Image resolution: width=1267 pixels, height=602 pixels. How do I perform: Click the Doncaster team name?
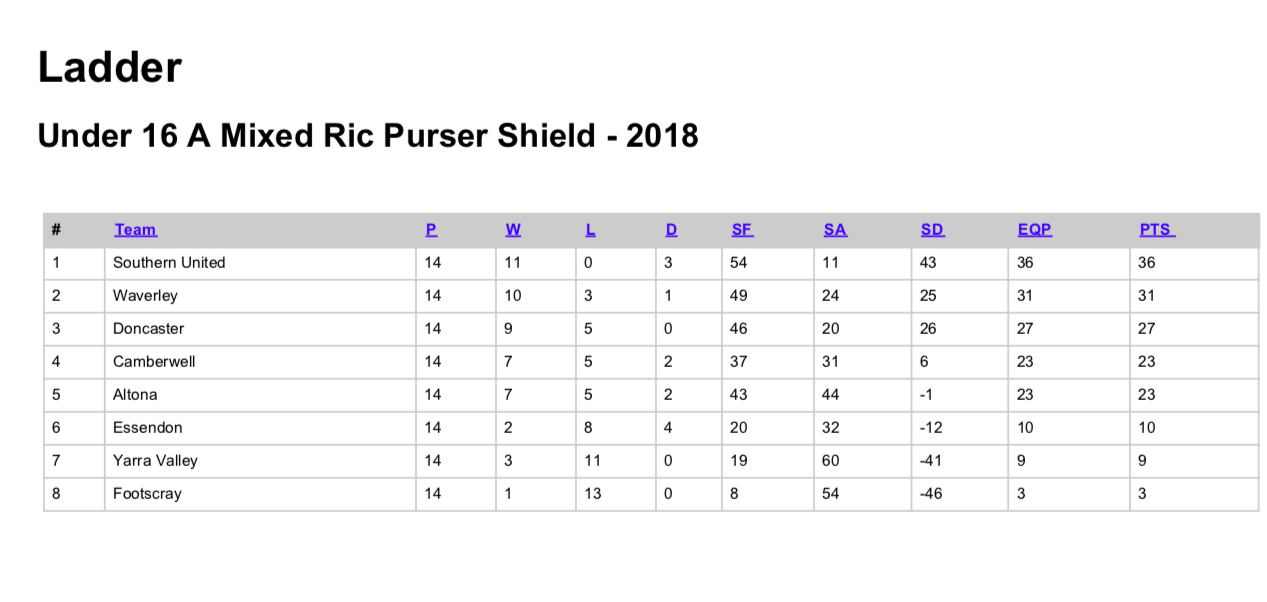[148, 329]
